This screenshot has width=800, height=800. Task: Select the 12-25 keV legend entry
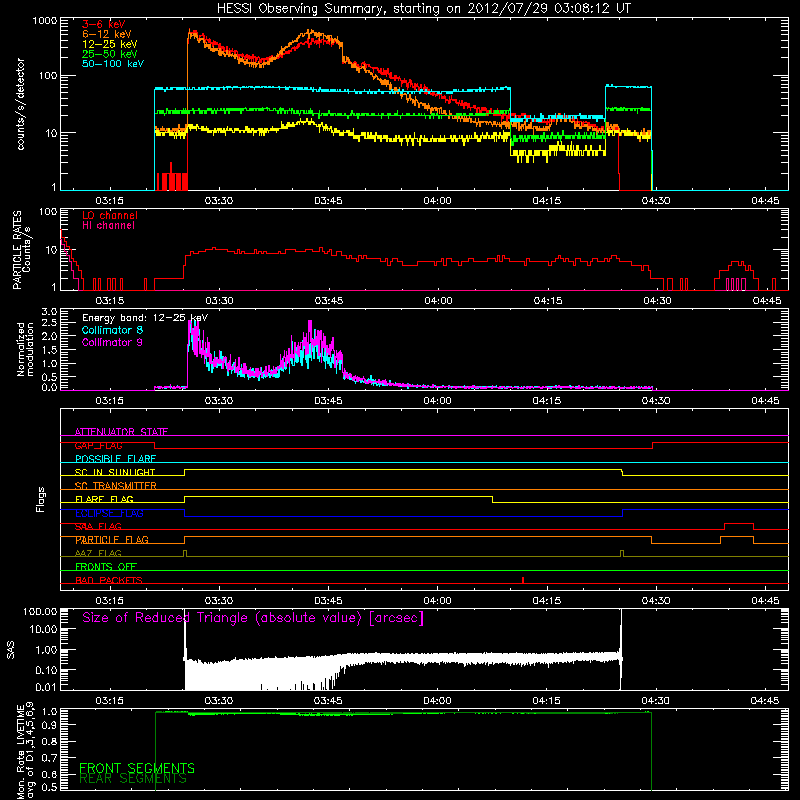pyautogui.click(x=110, y=44)
